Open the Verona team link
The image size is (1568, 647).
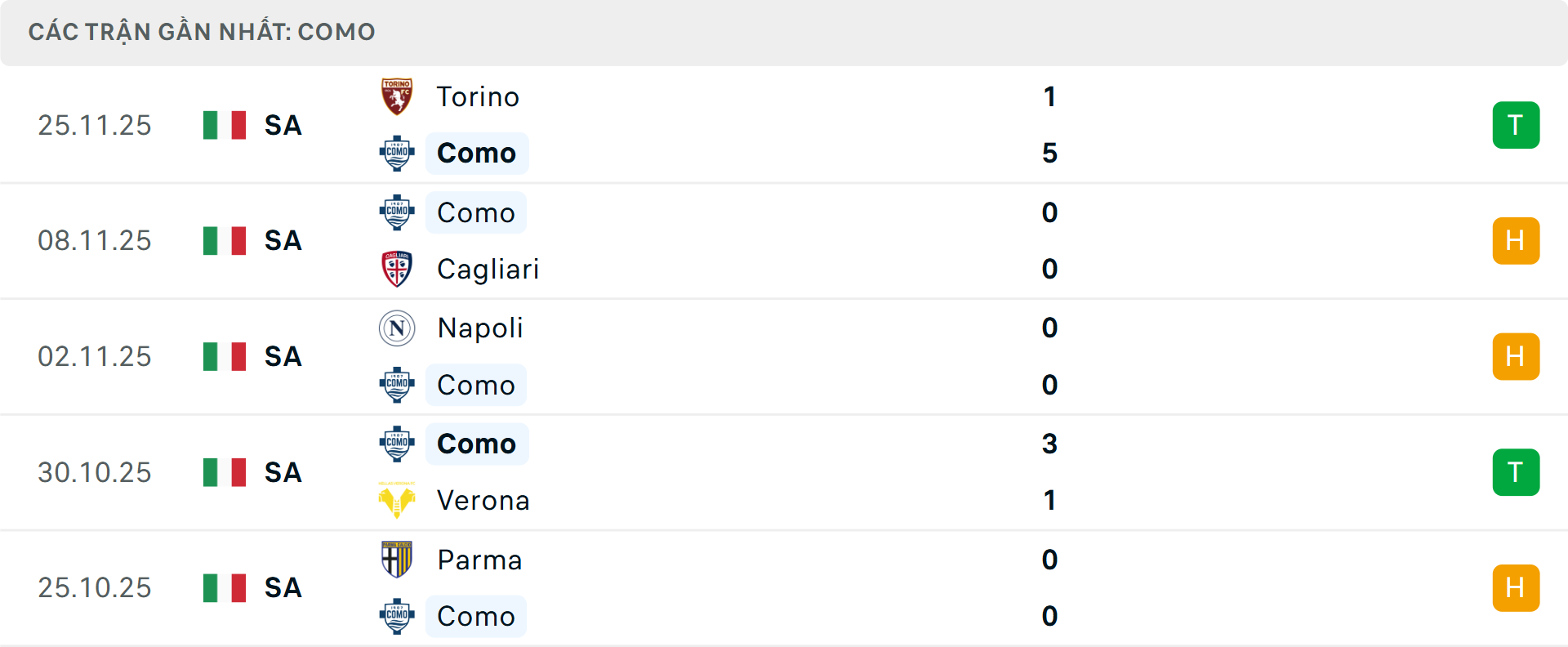483,500
